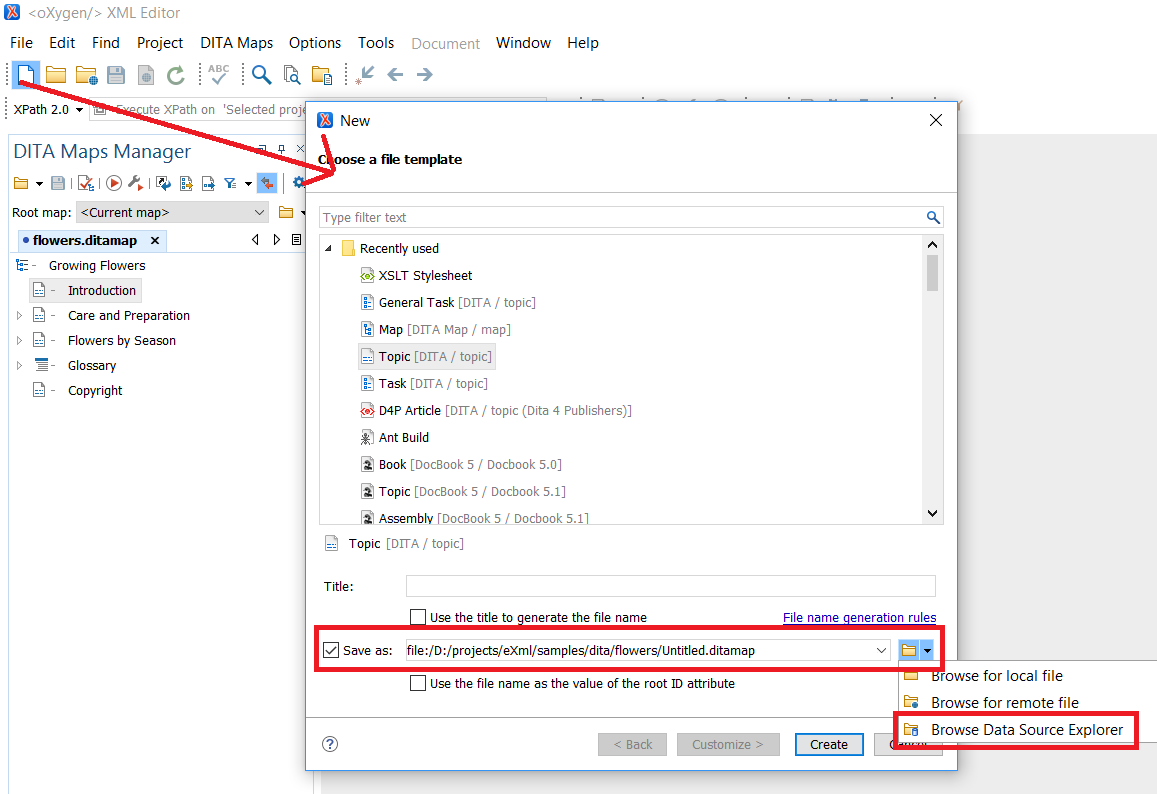This screenshot has height=794, width=1157.
Task: Select the Map [DITA Map / map] template
Action: coord(444,329)
